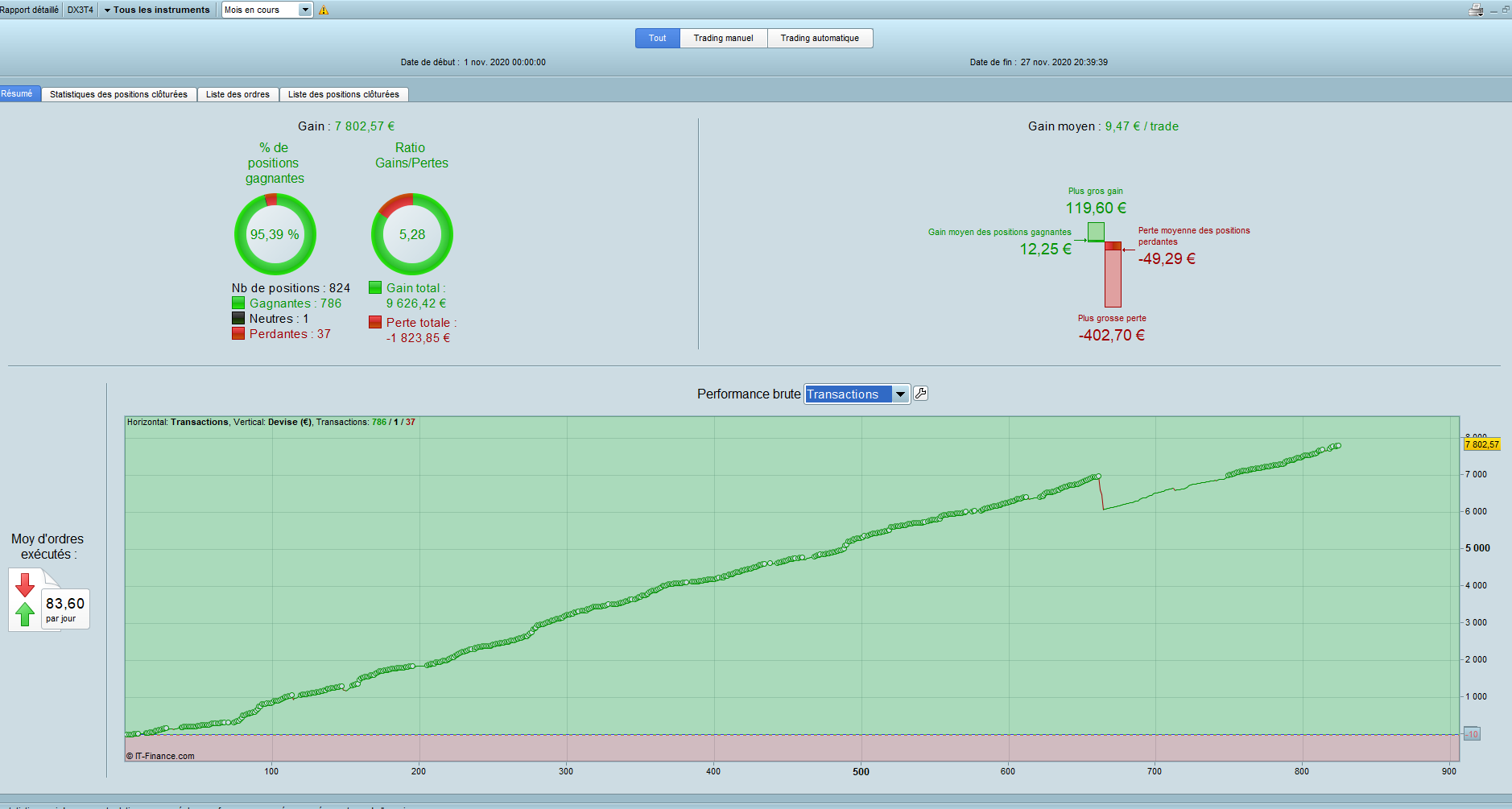
Task: Click the black Neutres legend square
Action: [x=238, y=318]
